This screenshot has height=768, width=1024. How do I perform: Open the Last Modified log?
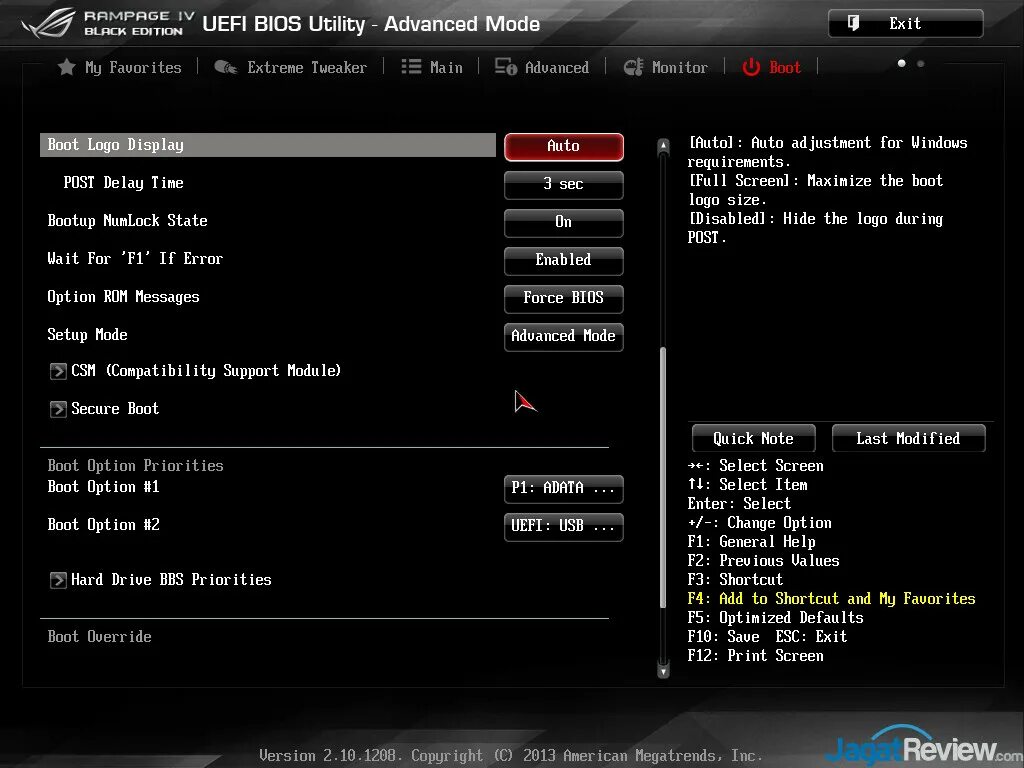pos(908,438)
